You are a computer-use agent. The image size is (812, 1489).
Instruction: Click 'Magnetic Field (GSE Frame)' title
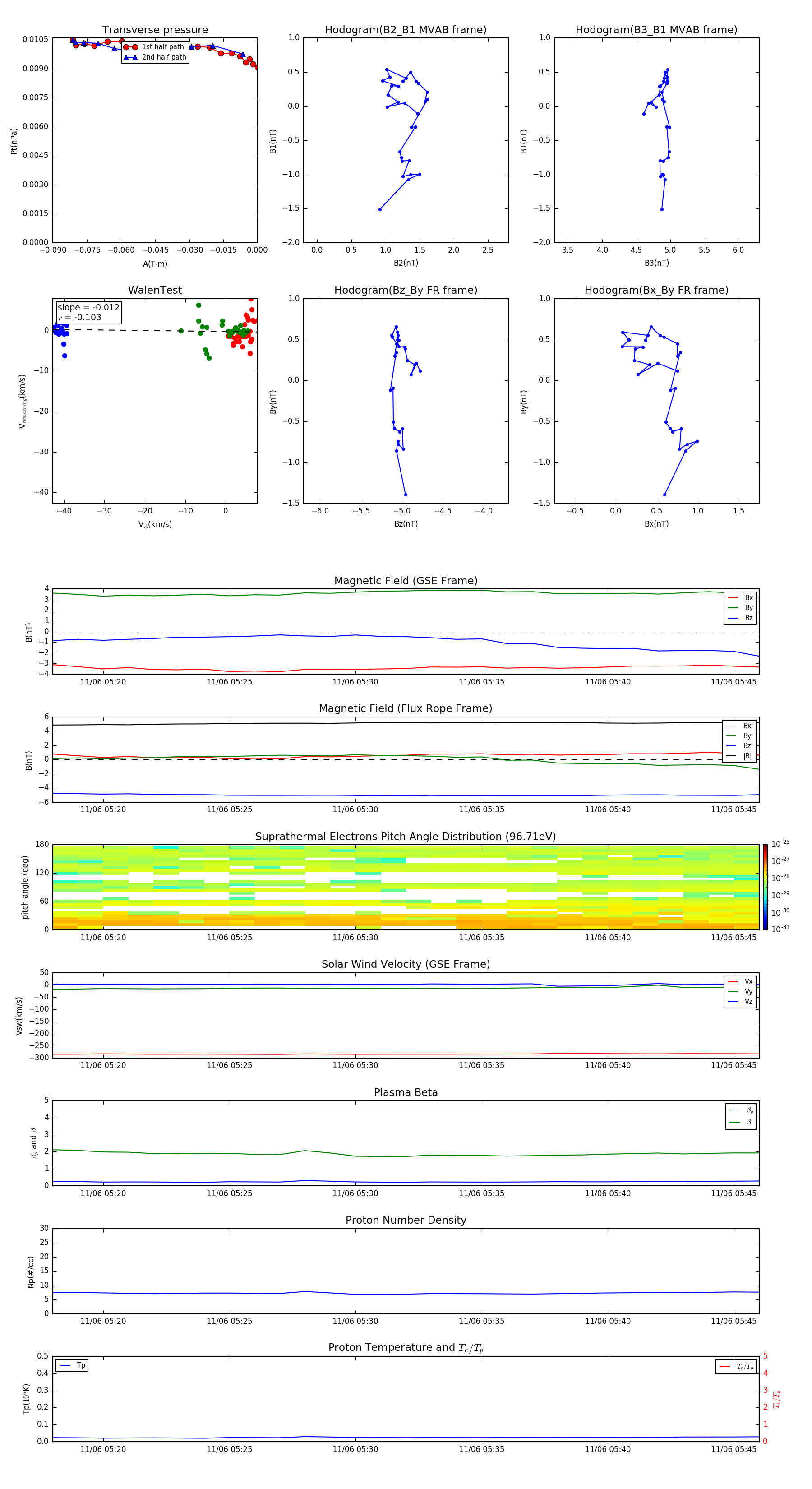point(406,581)
